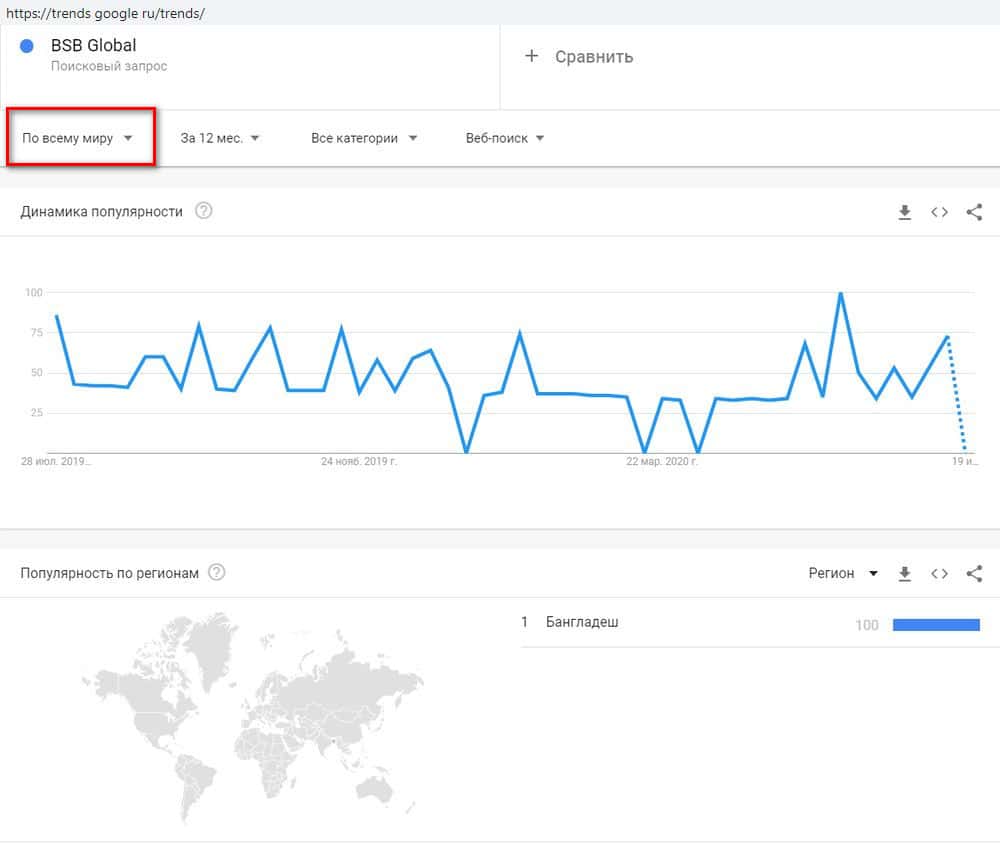This screenshot has width=1000, height=844.
Task: Click the highest peak on the trend line
Action: tap(840, 293)
